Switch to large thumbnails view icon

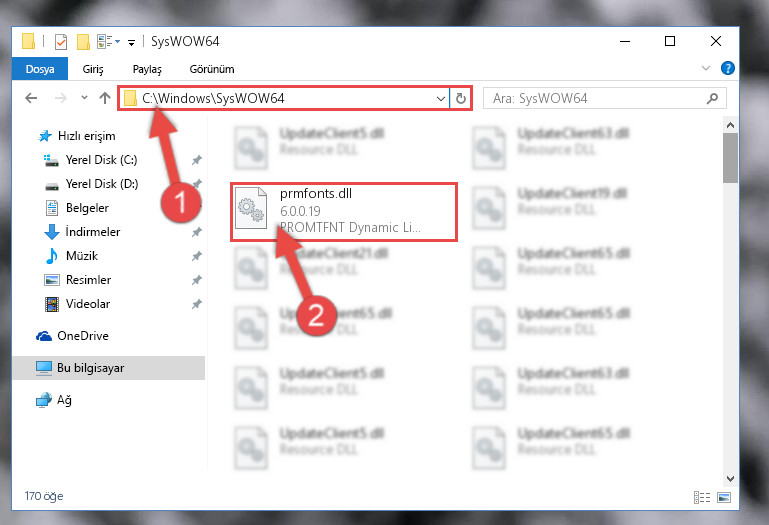click(x=724, y=498)
